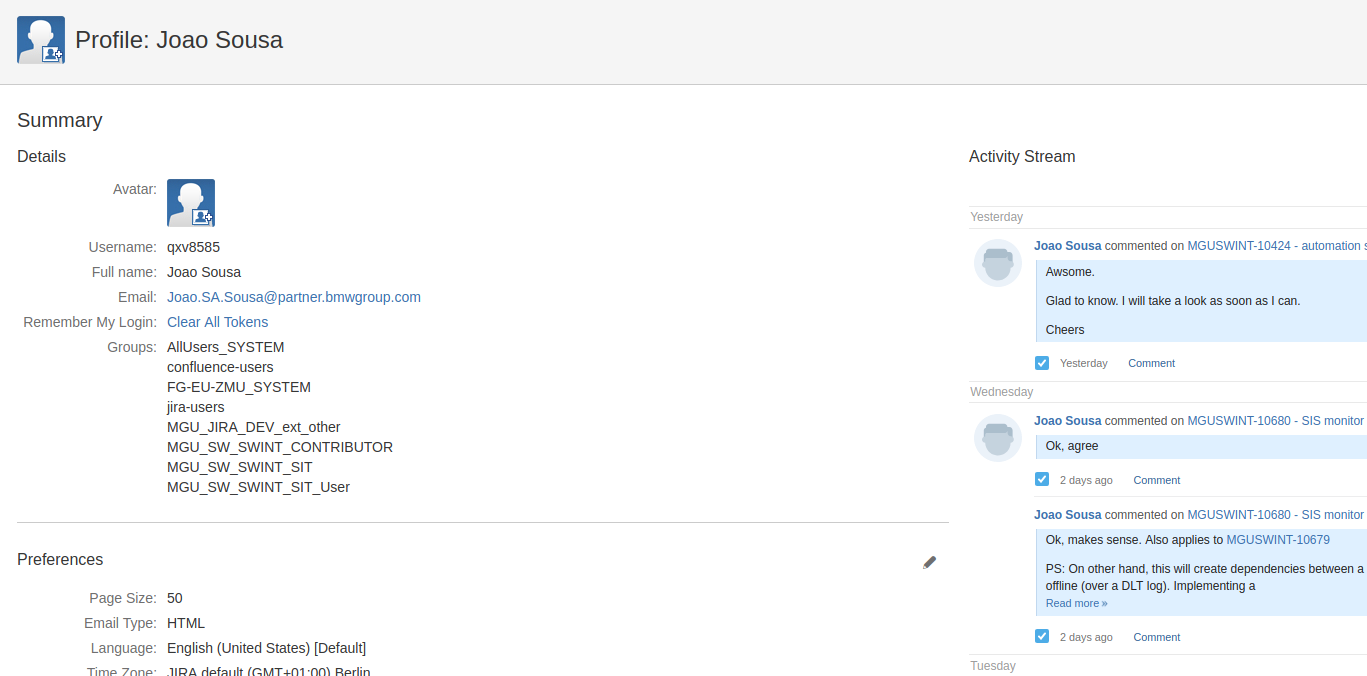Open first MGUSWINT-10680 SIS monitor link

[x=1275, y=421]
